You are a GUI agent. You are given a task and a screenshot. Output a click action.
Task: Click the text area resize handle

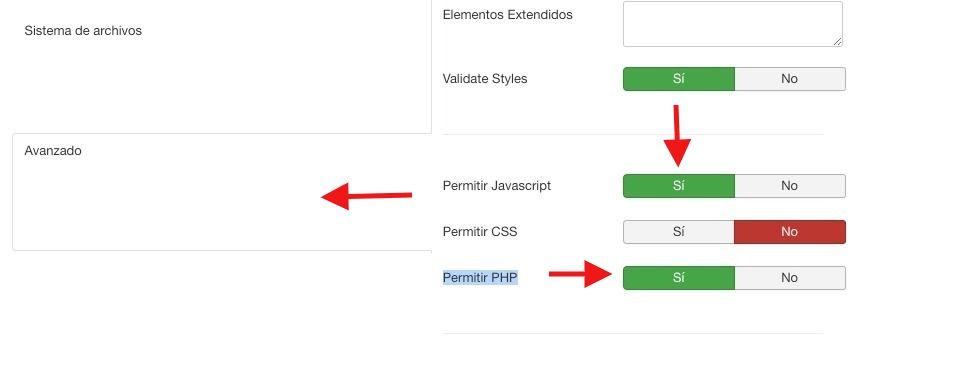tap(837, 41)
